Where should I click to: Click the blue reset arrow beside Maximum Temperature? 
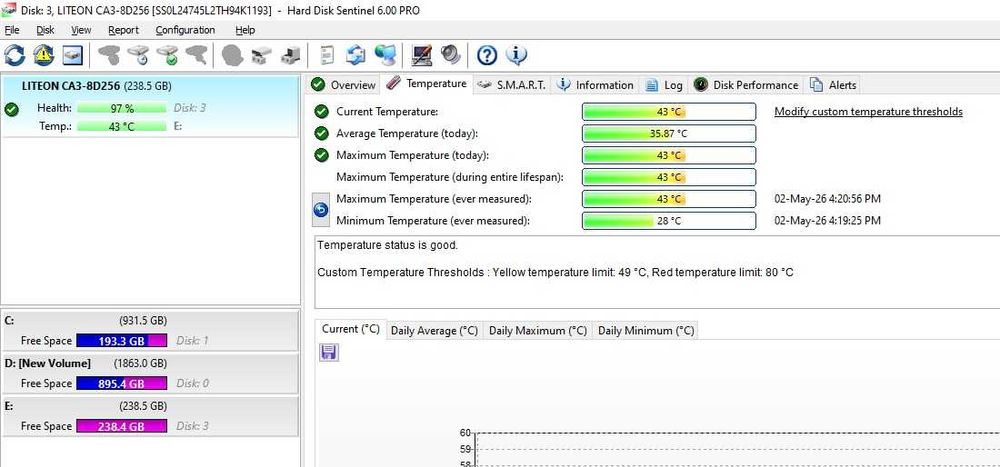coord(321,209)
